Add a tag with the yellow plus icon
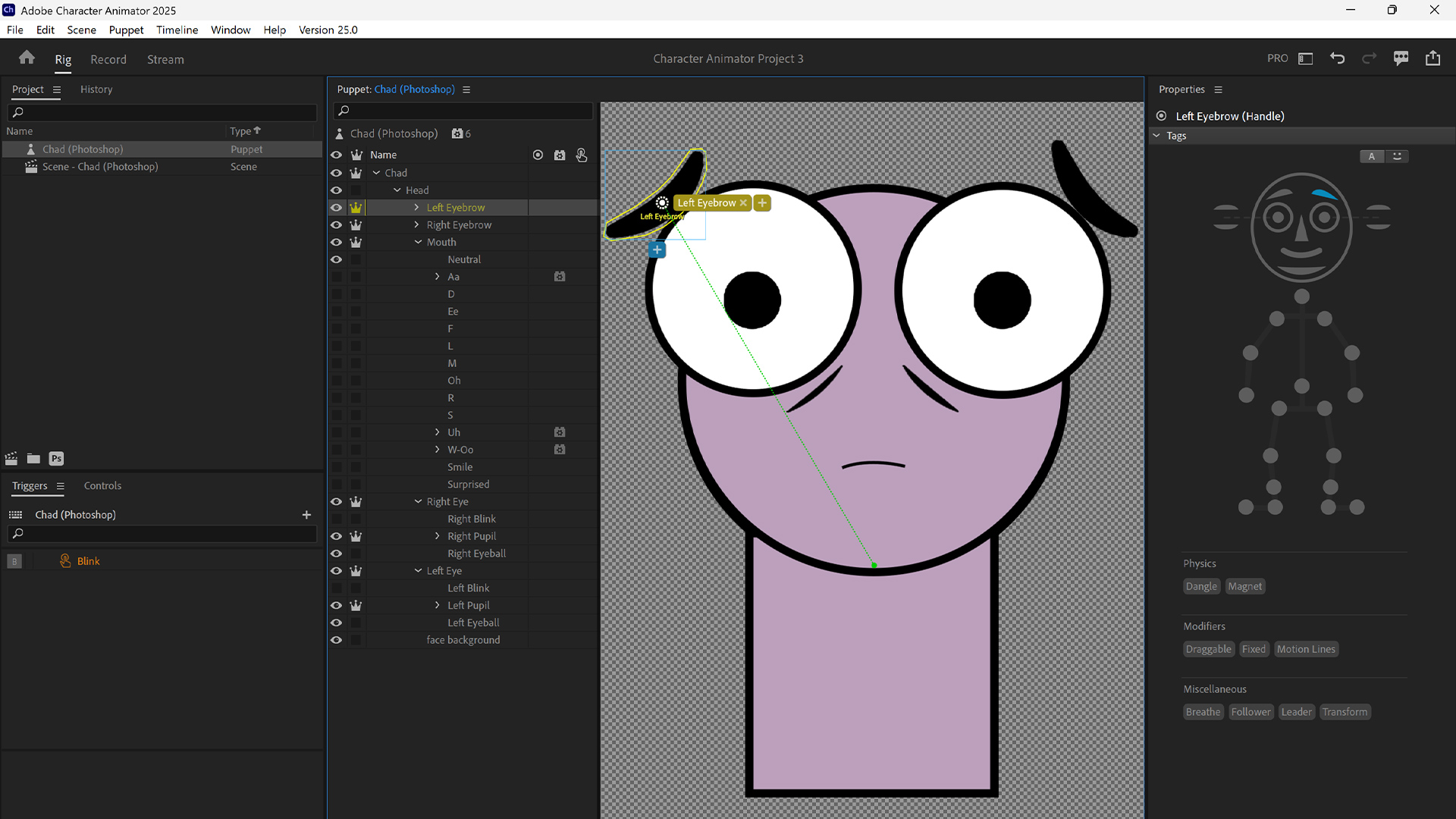 (762, 202)
